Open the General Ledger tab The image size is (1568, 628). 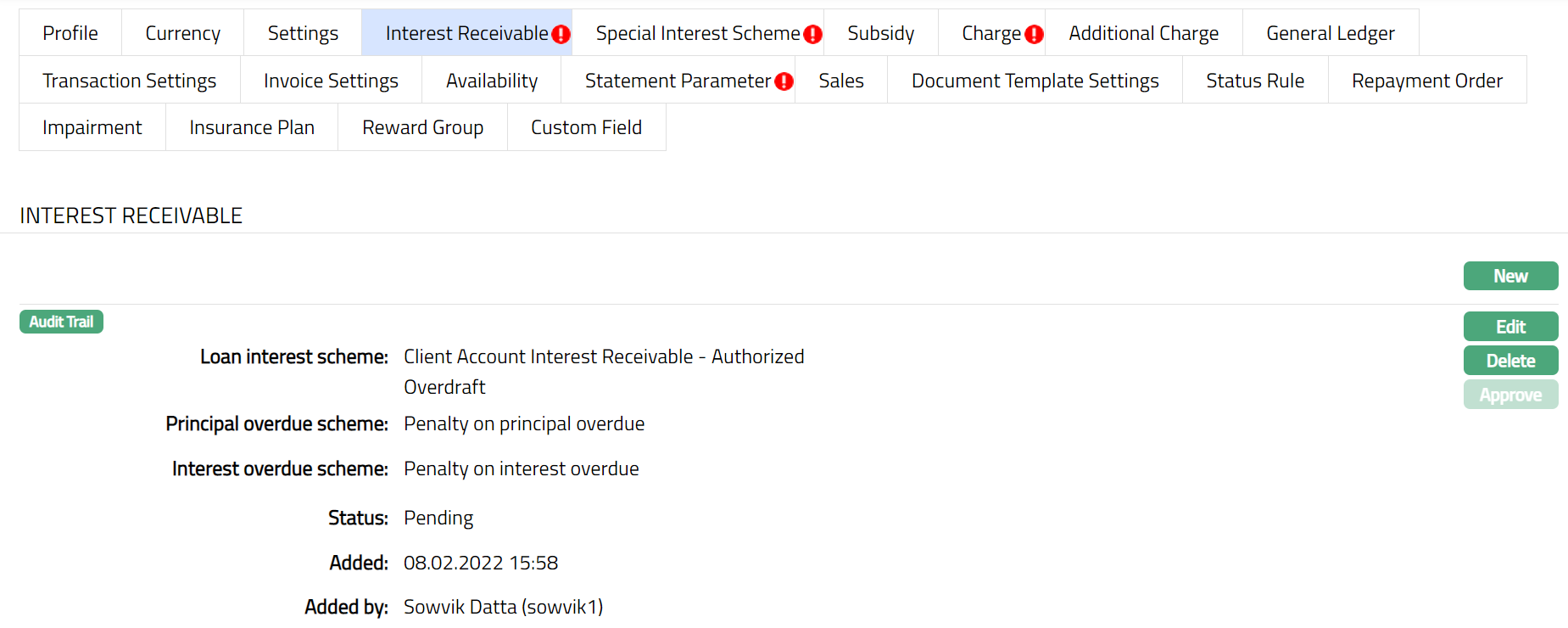(x=1330, y=33)
